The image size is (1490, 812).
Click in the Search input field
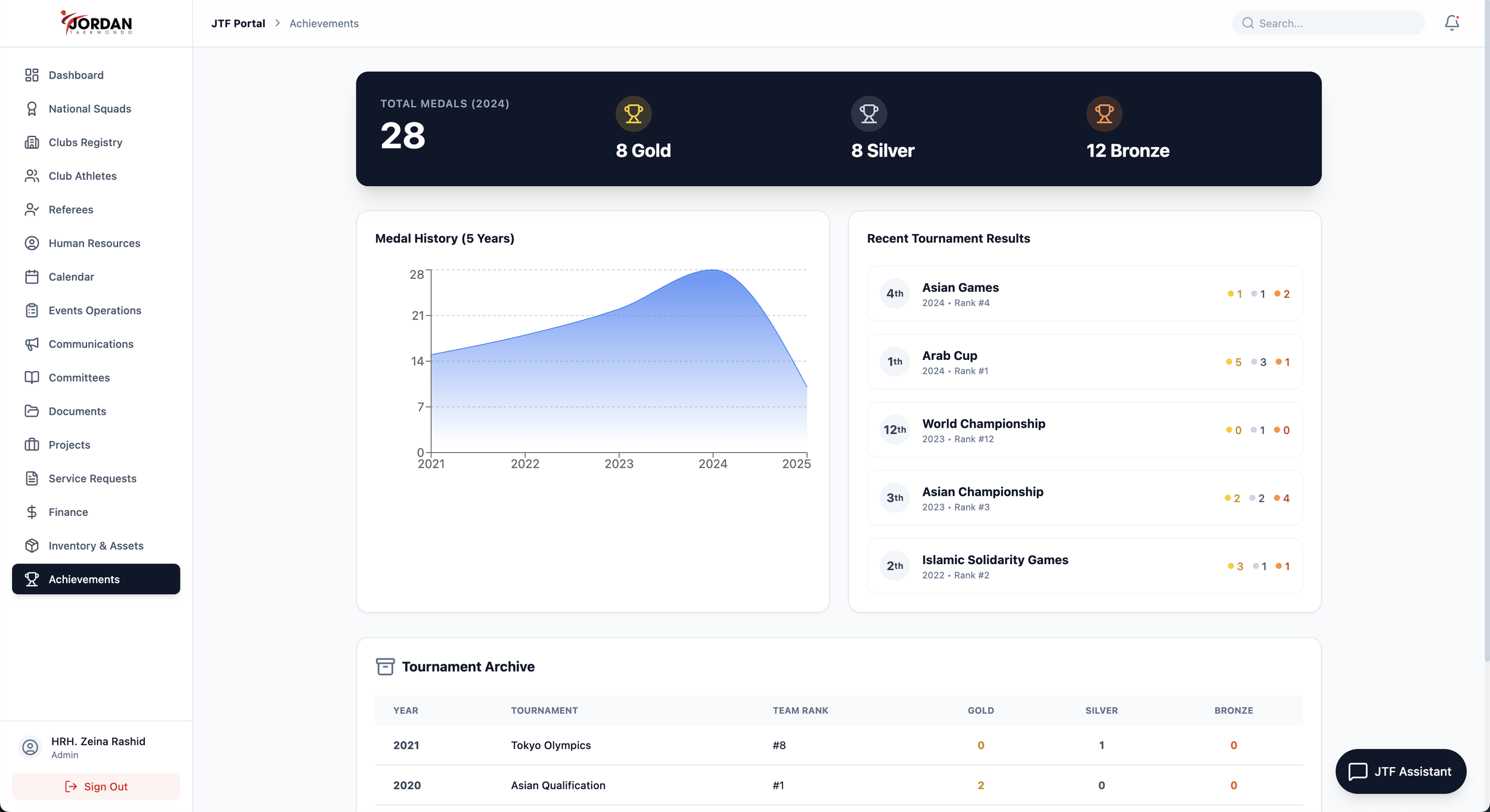1335,23
